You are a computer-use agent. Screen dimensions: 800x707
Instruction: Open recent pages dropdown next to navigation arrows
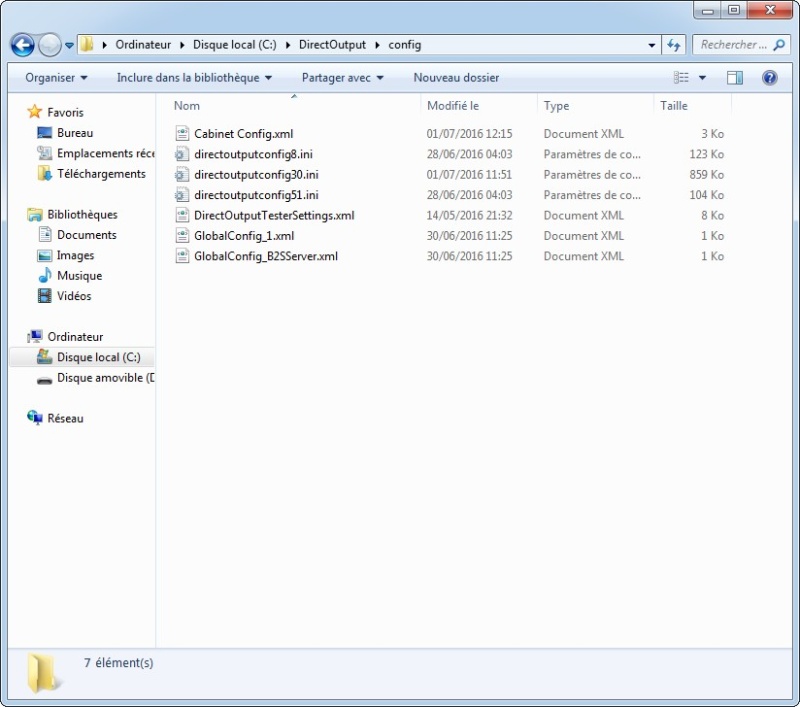coord(69,45)
